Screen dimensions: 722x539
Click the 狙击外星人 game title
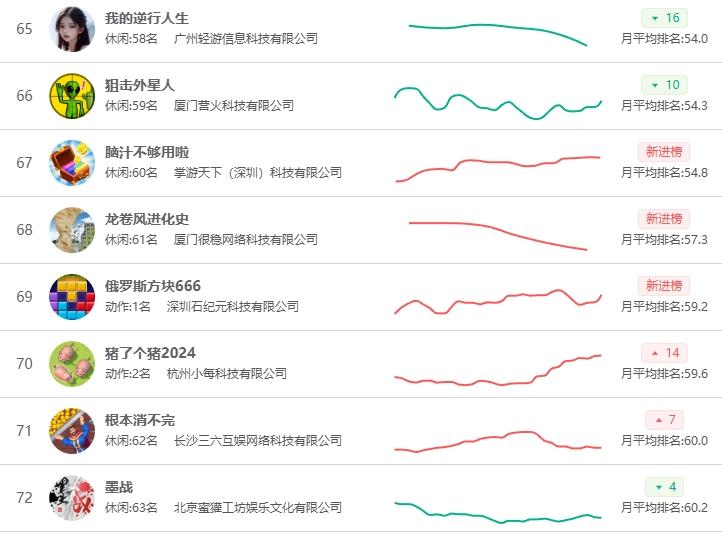click(139, 85)
